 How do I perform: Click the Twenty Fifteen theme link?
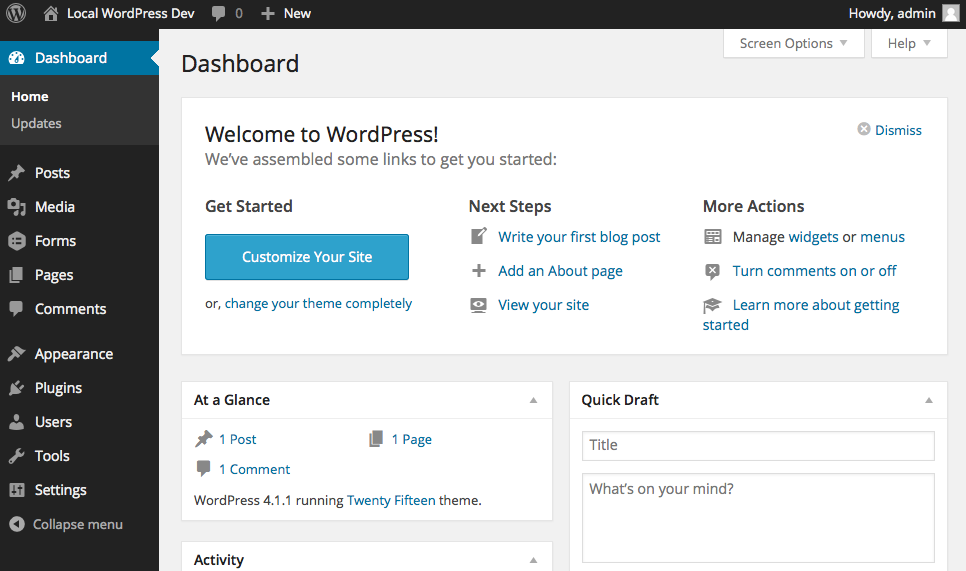tap(391, 500)
